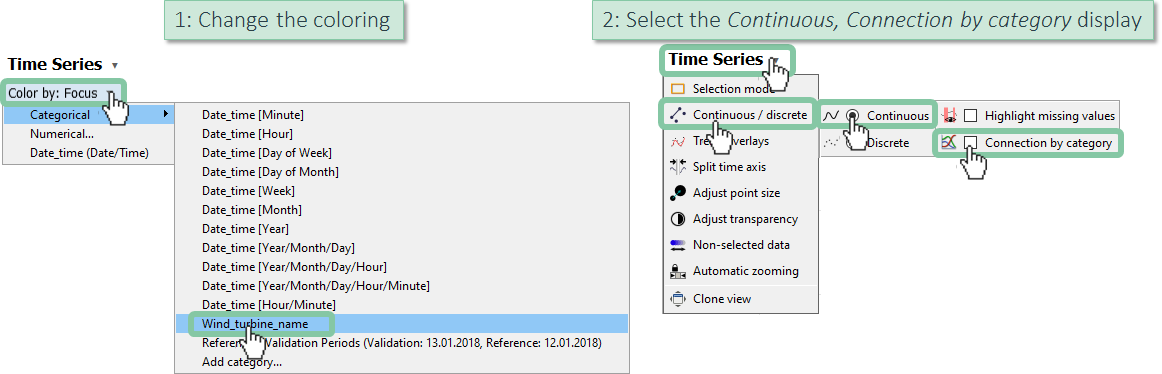Click the Split time axis icon
The image size is (1162, 374).
677,167
